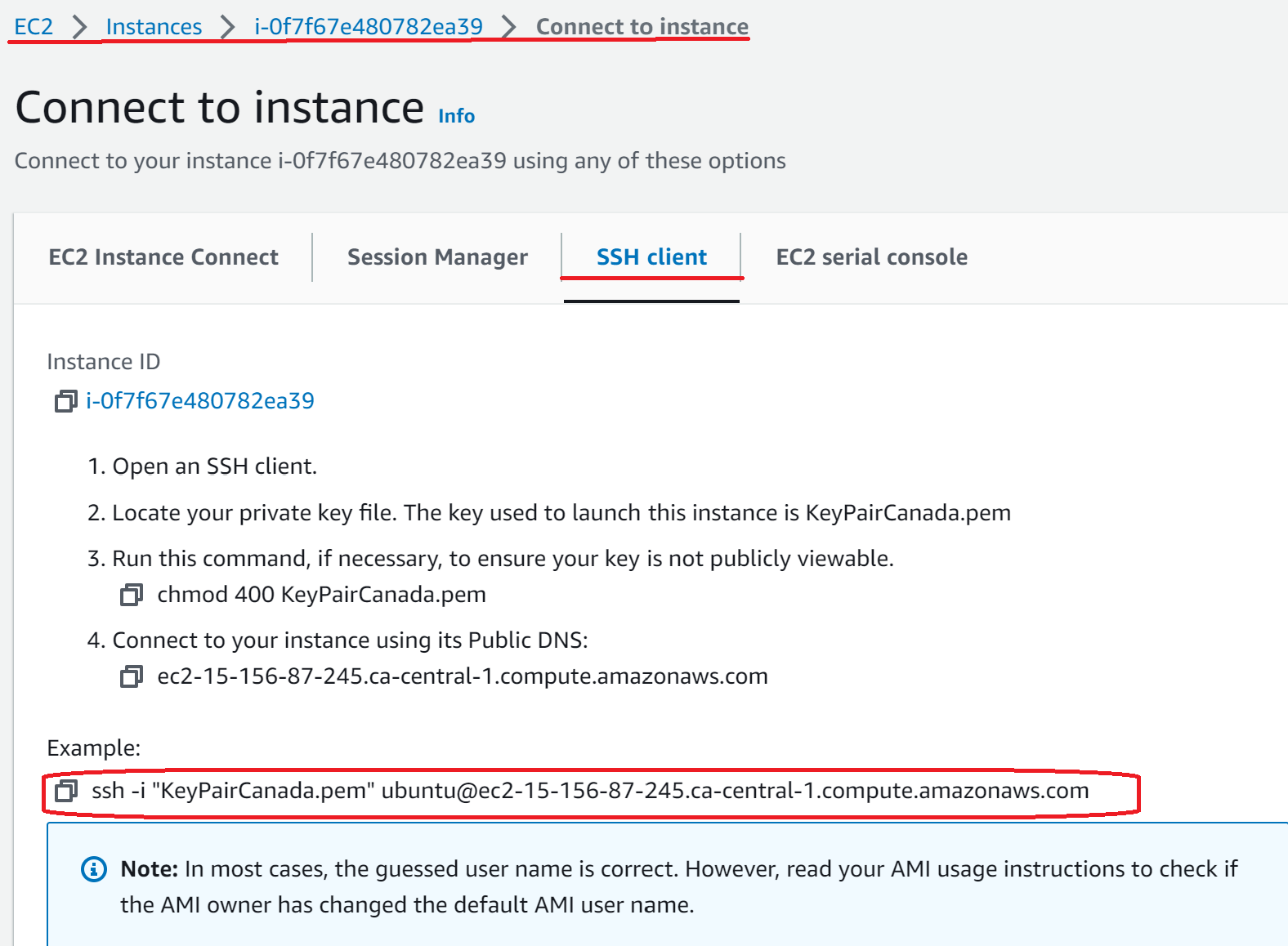Click the subtitle 'using any of these options'

coord(650,161)
